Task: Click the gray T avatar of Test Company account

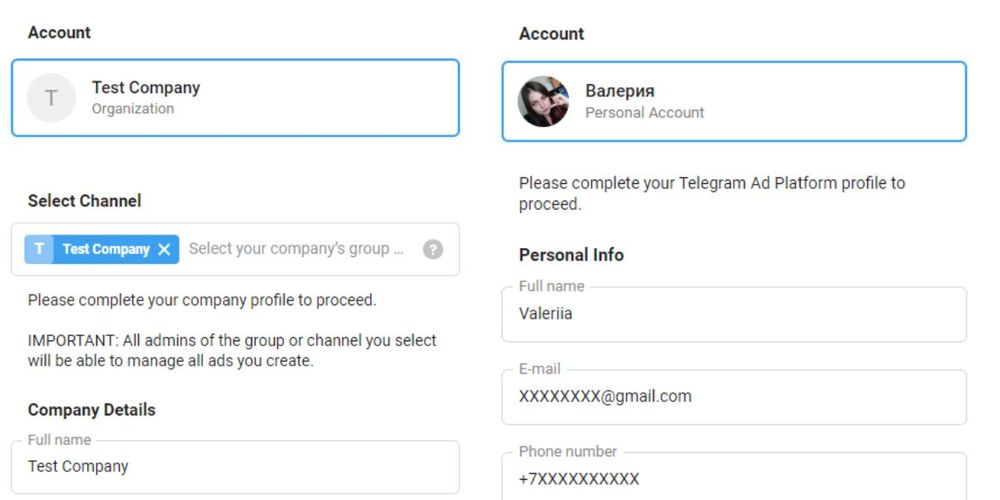Action: pos(51,98)
